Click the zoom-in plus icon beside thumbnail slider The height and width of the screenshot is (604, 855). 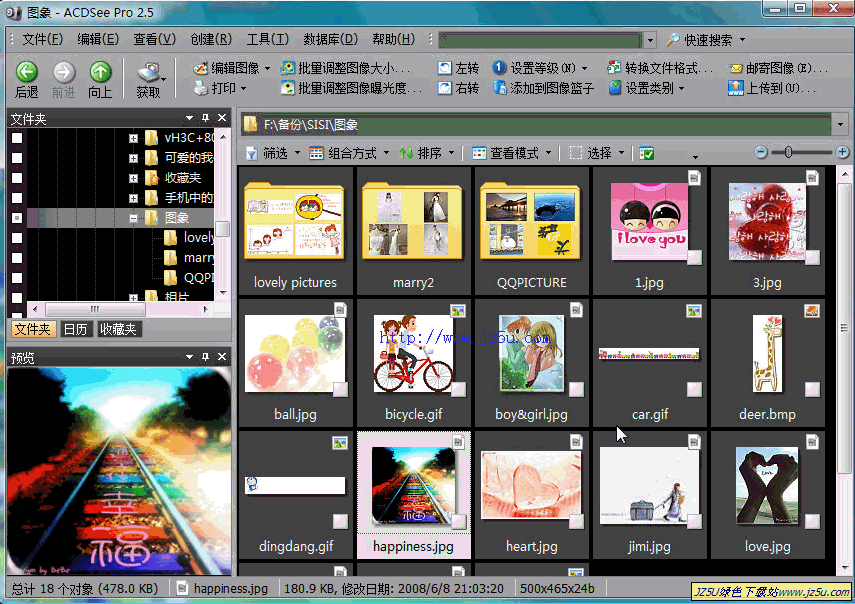tap(842, 152)
